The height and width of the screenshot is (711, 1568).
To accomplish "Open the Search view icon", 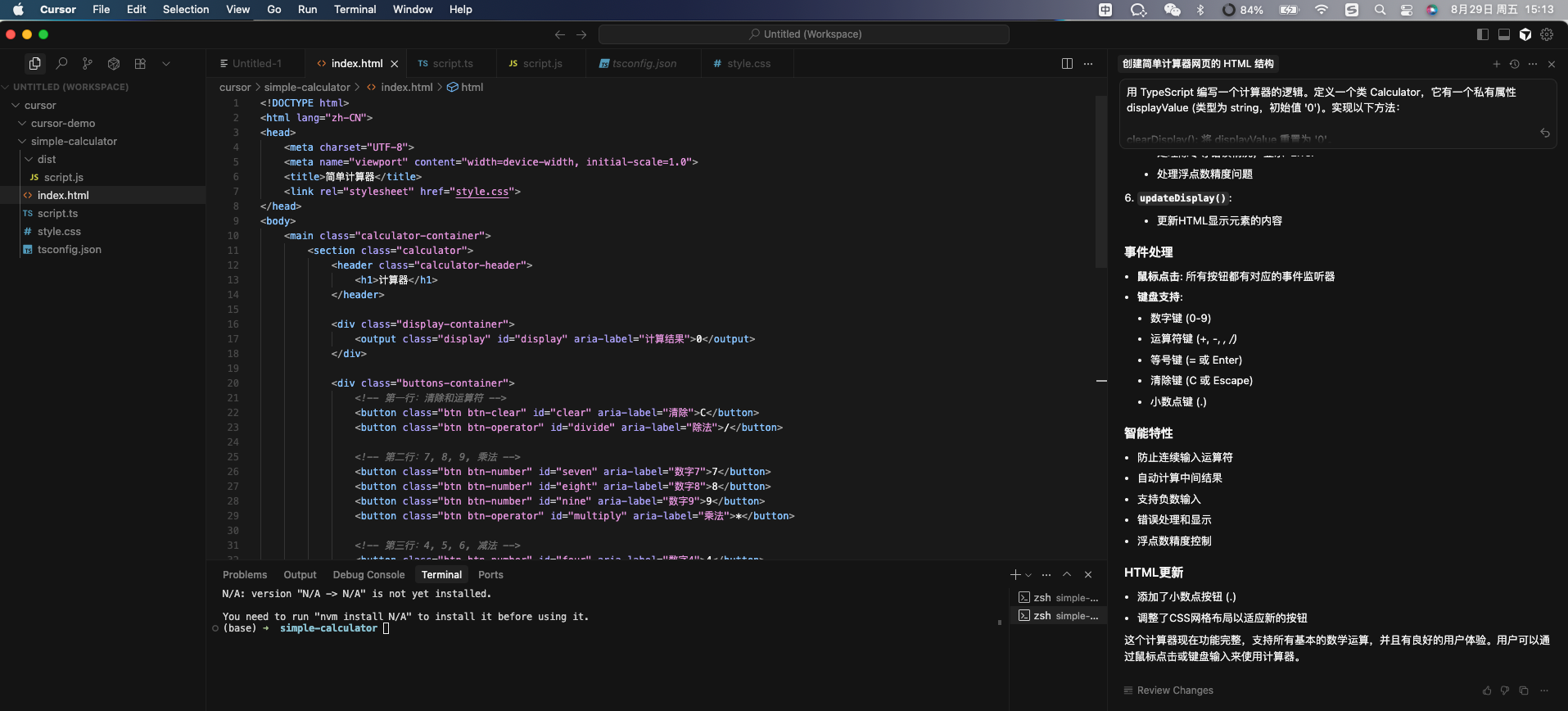I will point(61,63).
